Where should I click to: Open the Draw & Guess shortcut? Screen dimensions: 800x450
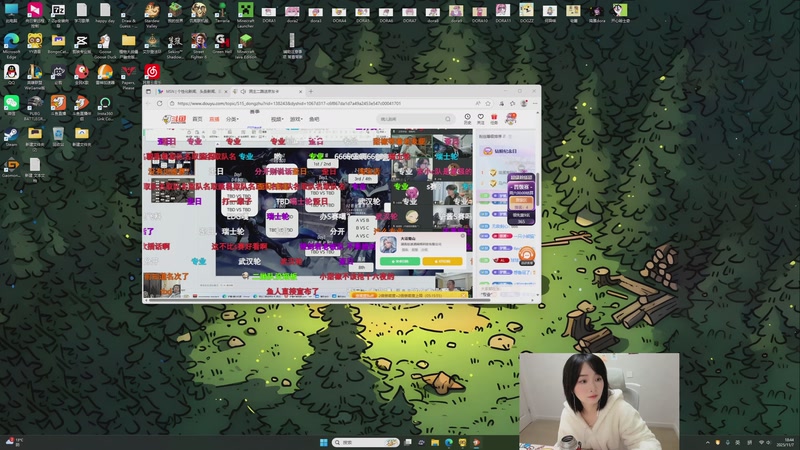[x=128, y=15]
